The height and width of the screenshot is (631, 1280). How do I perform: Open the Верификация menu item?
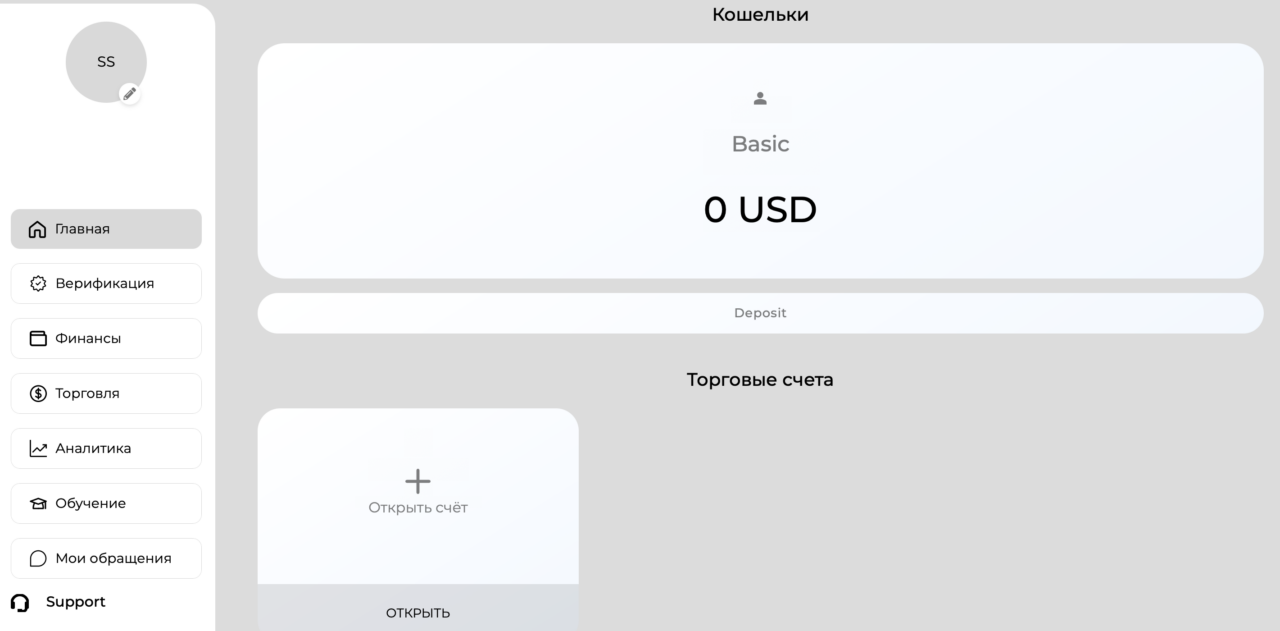[x=106, y=284]
